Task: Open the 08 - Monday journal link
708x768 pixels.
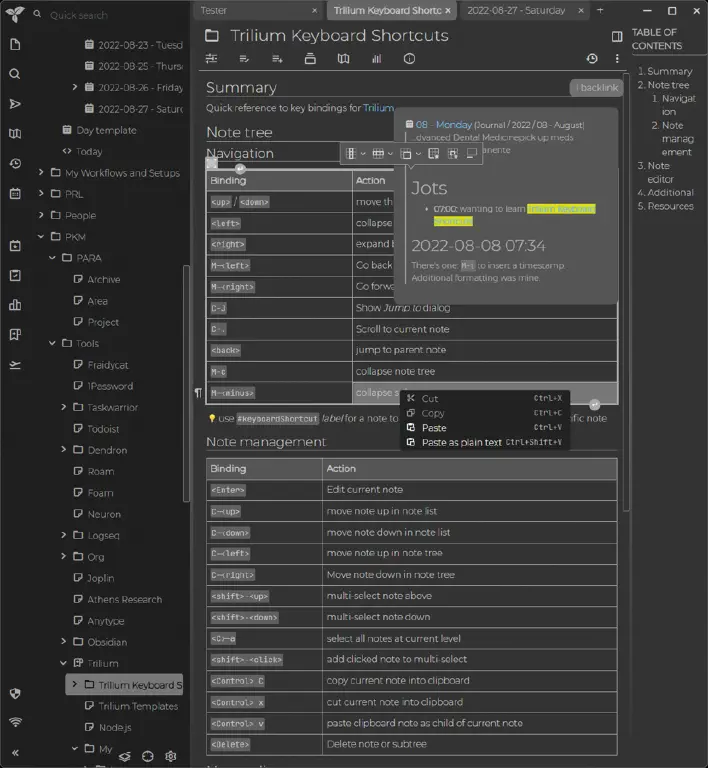Action: pyautogui.click(x=444, y=125)
